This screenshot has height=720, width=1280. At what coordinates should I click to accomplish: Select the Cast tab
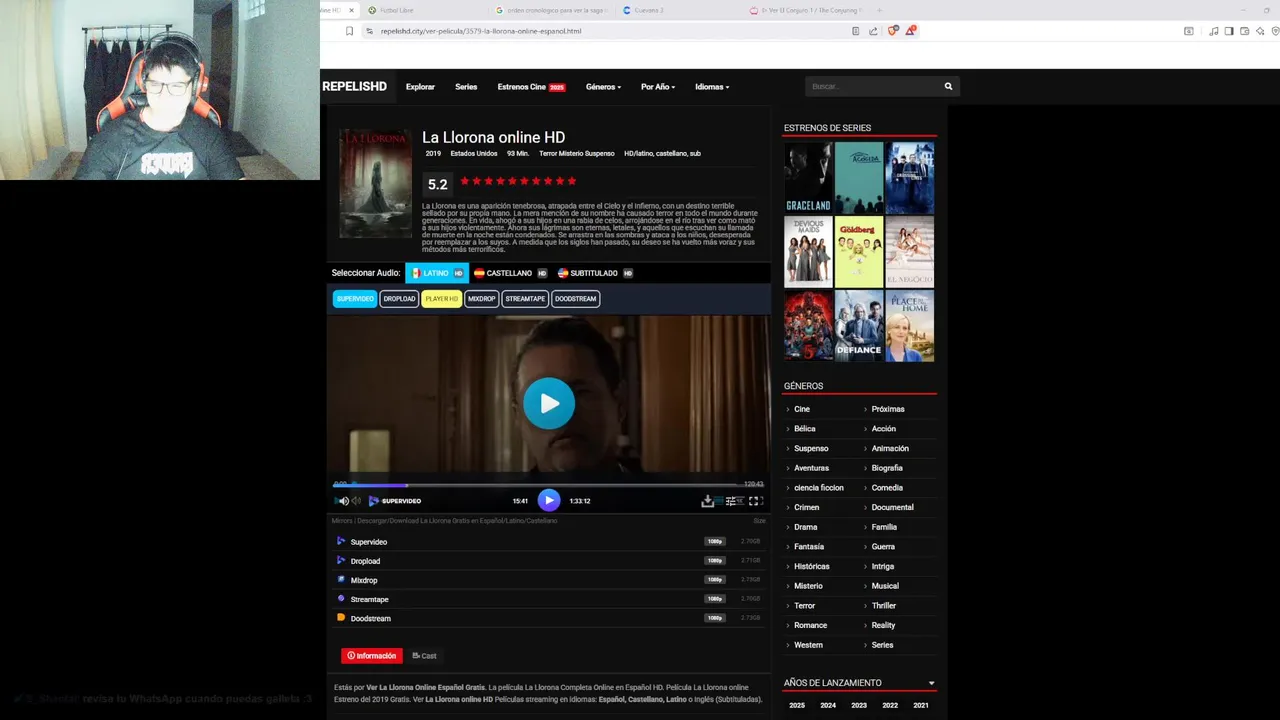pyautogui.click(x=425, y=656)
